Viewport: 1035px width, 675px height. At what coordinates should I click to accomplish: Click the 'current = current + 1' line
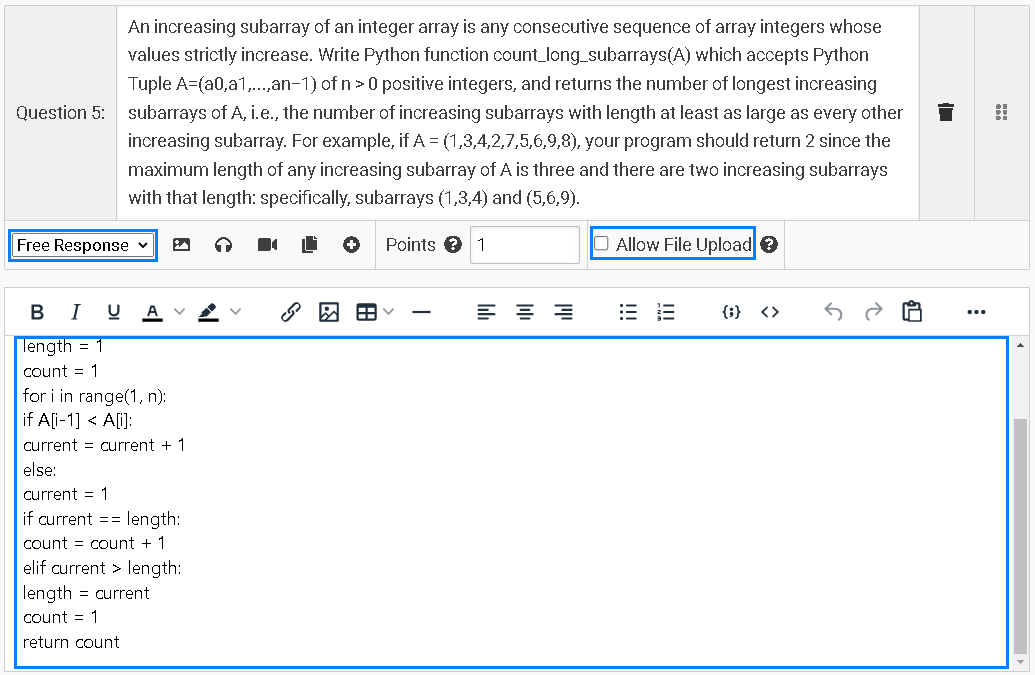pyautogui.click(x=104, y=445)
